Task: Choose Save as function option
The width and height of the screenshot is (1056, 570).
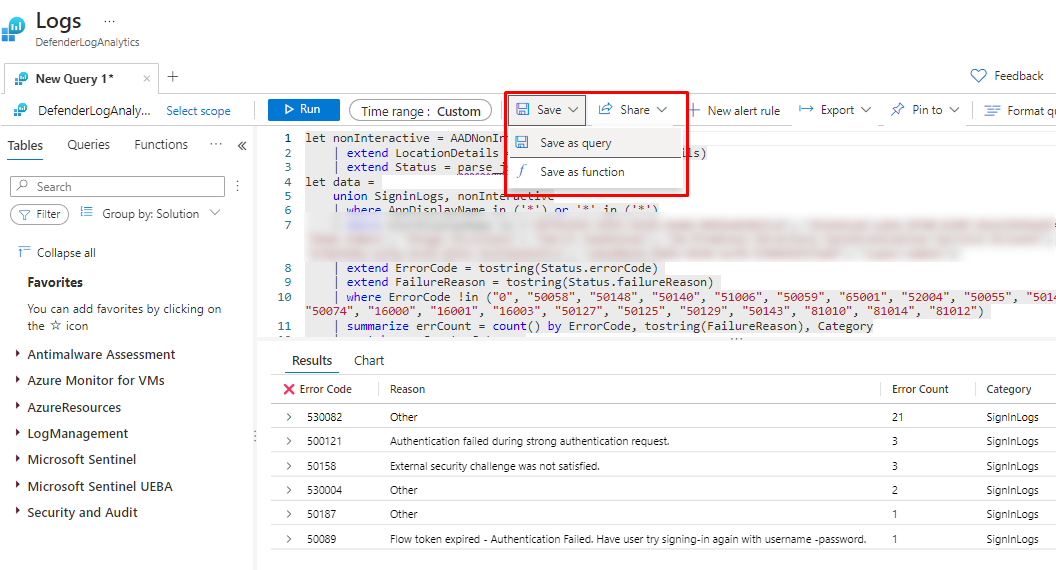Action: coord(581,172)
